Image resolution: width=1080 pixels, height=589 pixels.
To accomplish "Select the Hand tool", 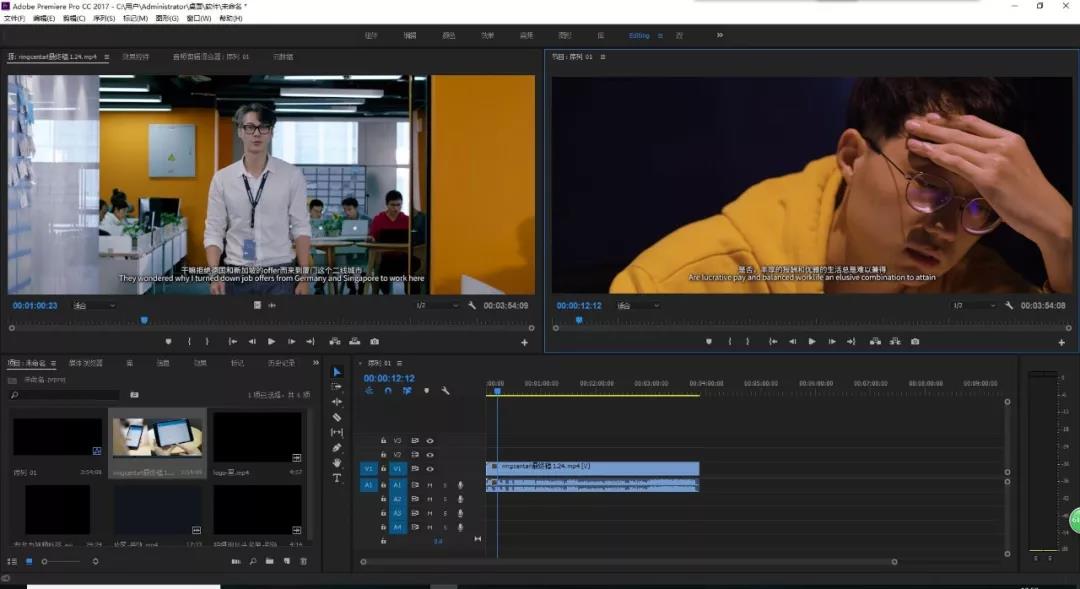I will coord(336,463).
